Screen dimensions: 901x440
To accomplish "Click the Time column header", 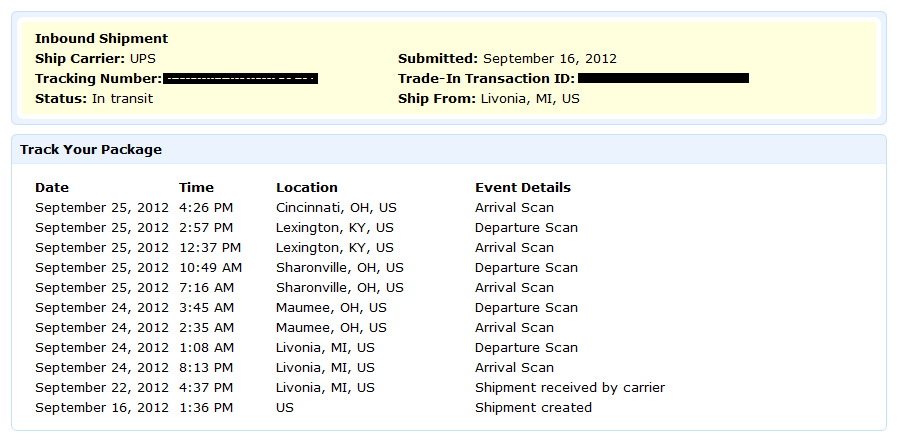I will (x=196, y=188).
